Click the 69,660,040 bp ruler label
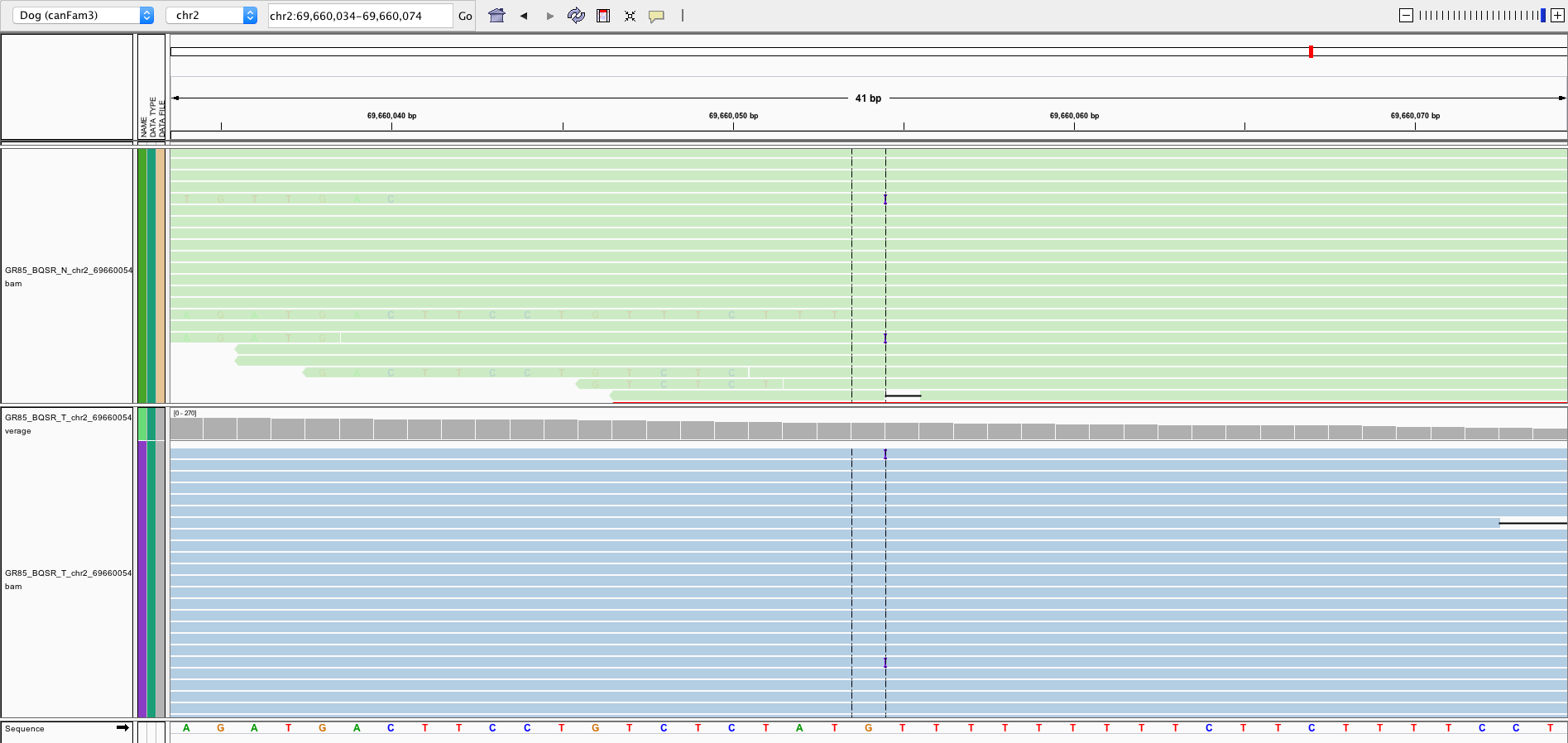Viewport: 1568px width, 743px height. click(391, 116)
